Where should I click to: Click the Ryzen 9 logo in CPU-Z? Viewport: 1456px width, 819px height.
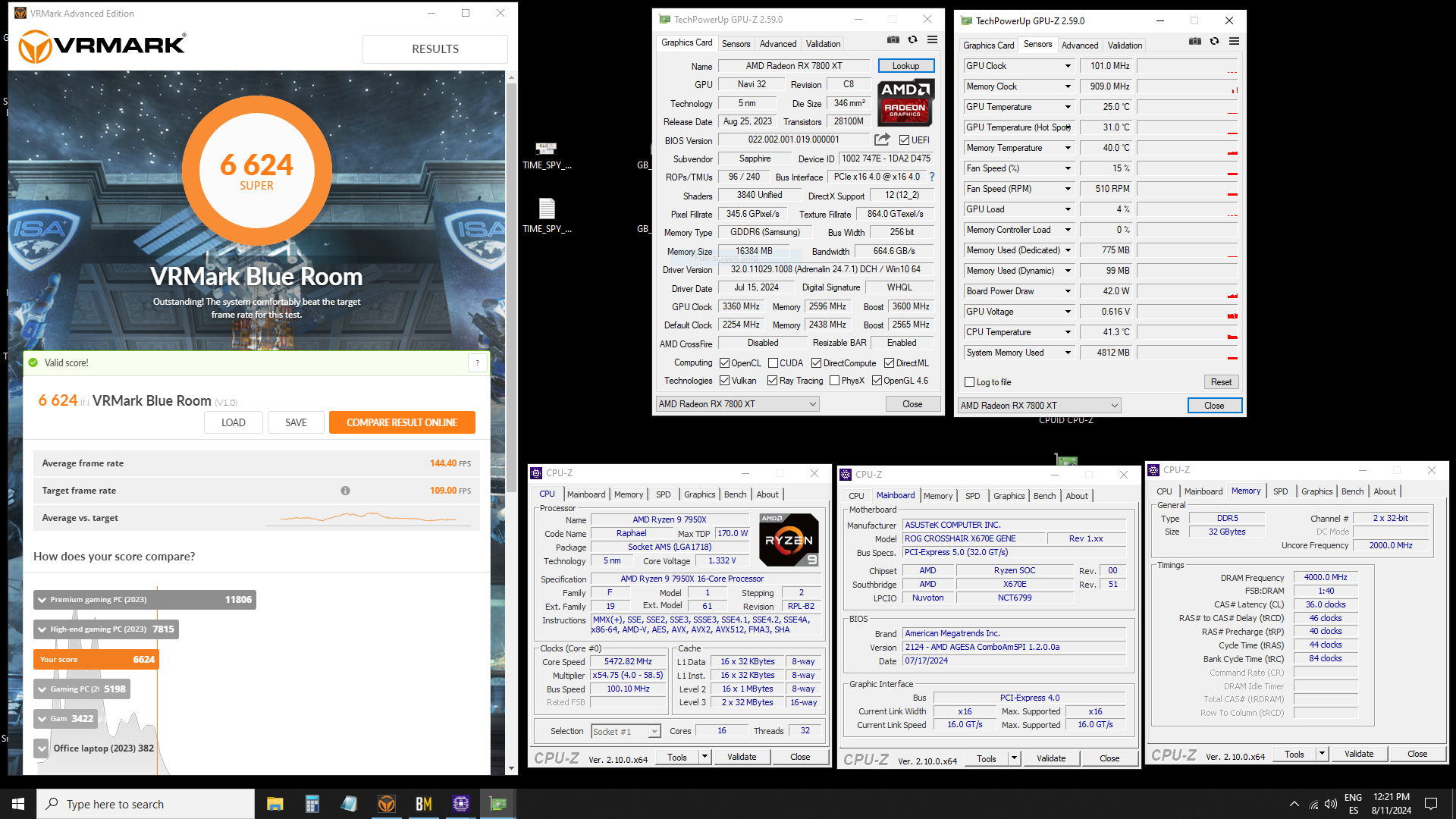(789, 540)
